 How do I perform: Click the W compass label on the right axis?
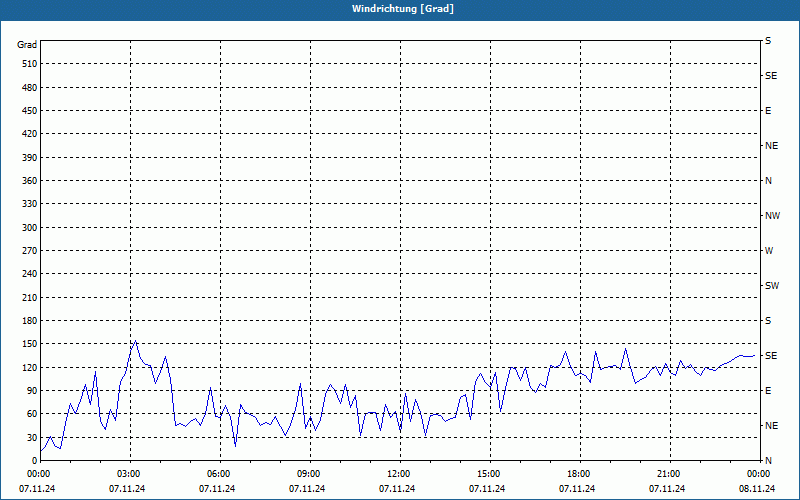[769, 251]
